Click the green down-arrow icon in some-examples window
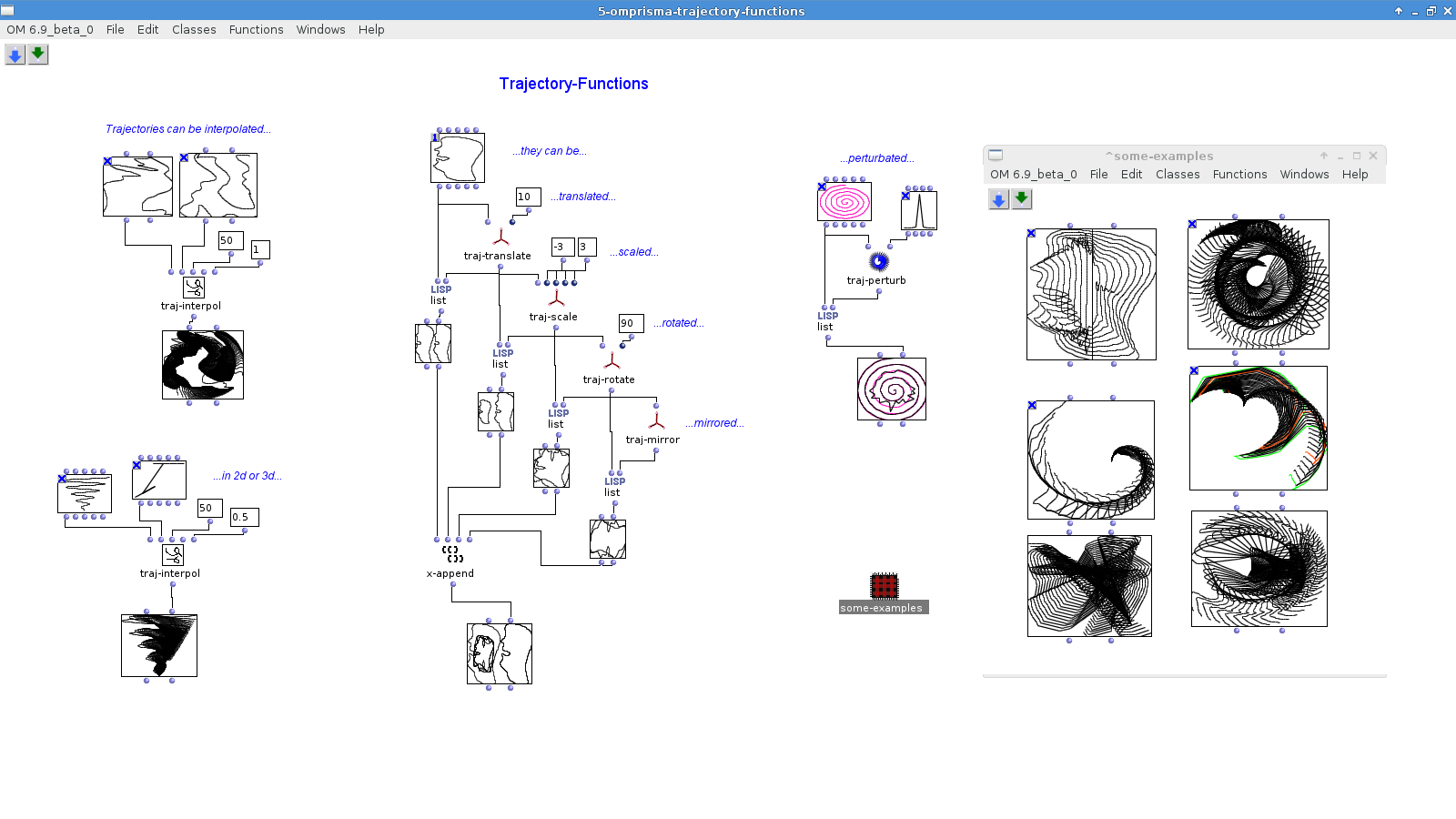 1021,199
